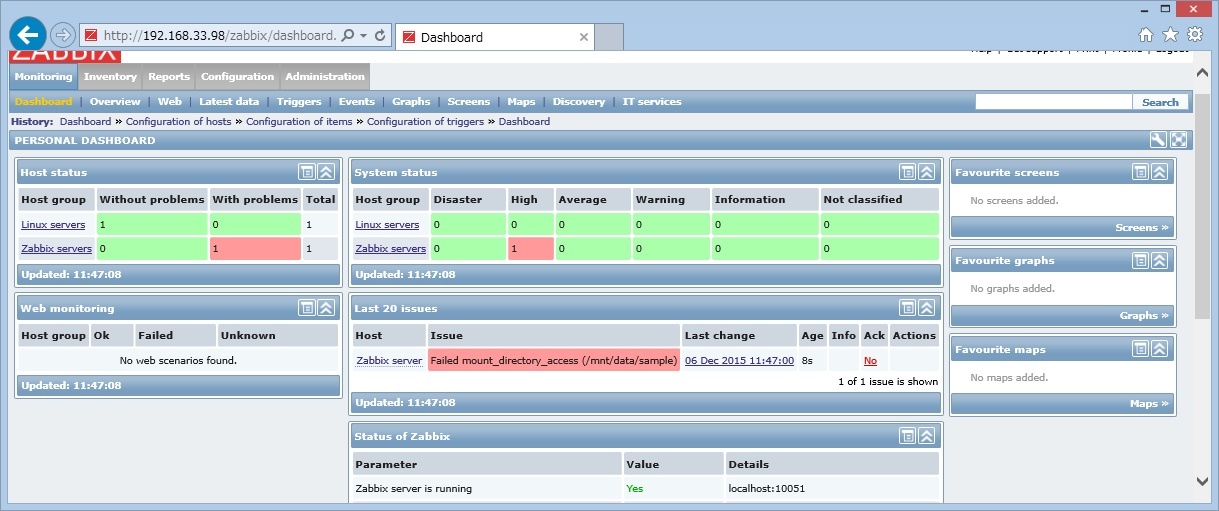
Task: Toggle fullscreen icon in Personal Dashboard header
Action: click(x=1179, y=140)
